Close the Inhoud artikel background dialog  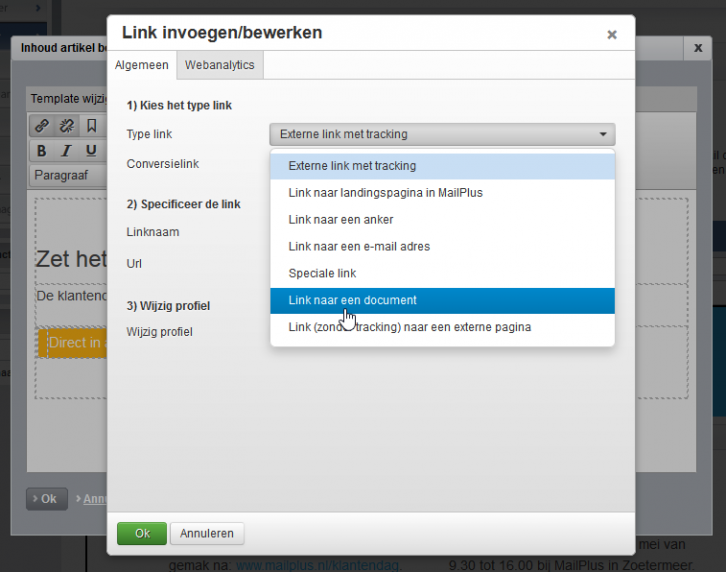698,48
